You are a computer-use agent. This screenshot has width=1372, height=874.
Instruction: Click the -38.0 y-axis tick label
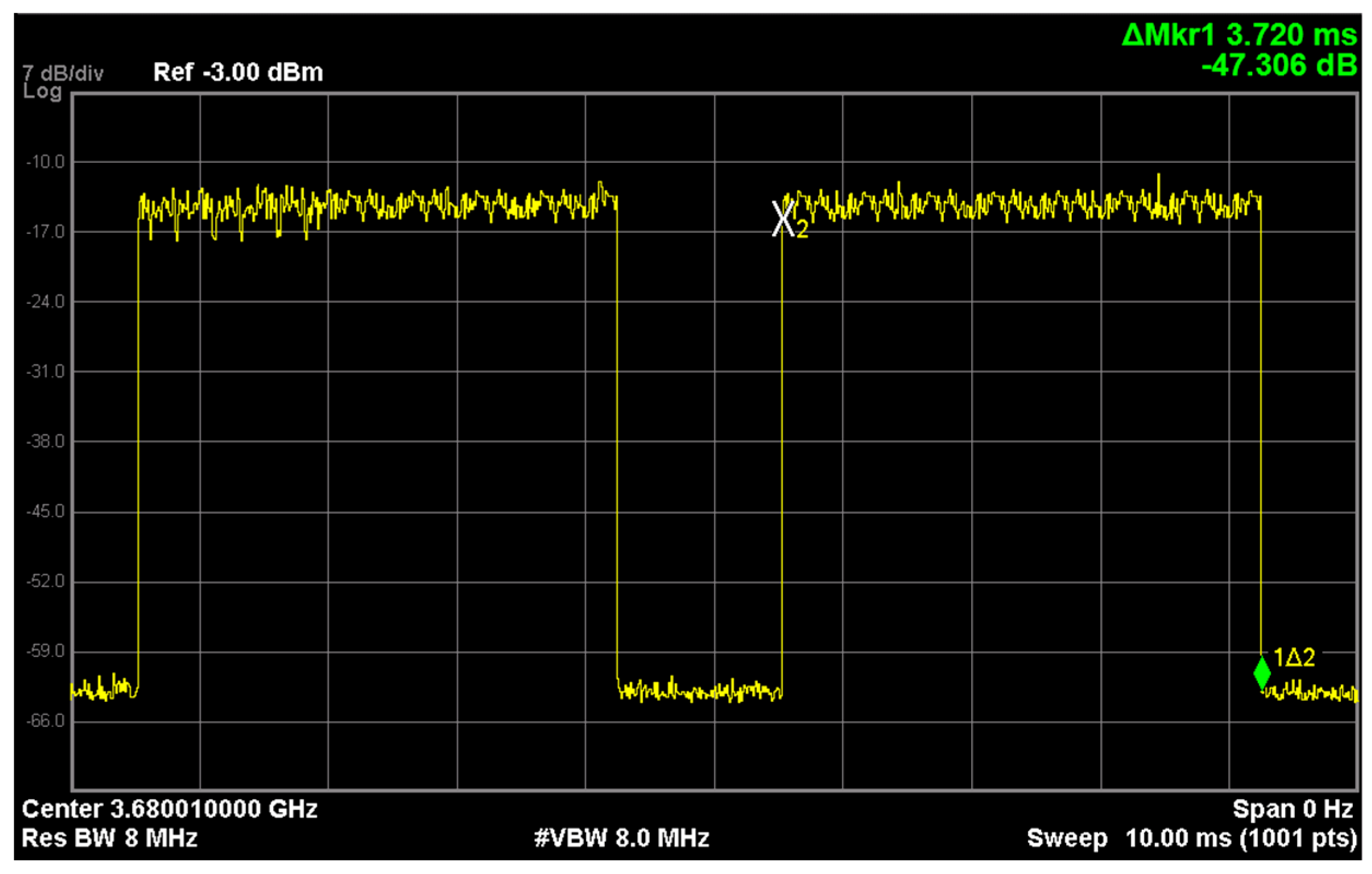click(x=45, y=442)
